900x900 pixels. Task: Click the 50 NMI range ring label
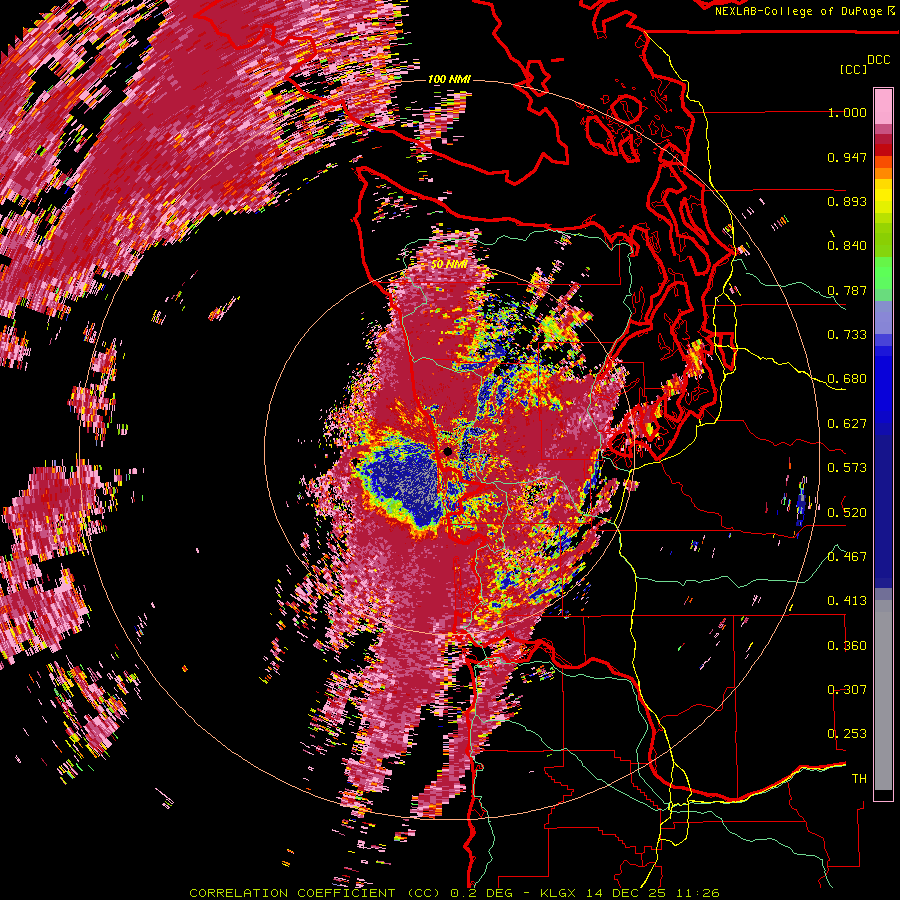(449, 265)
